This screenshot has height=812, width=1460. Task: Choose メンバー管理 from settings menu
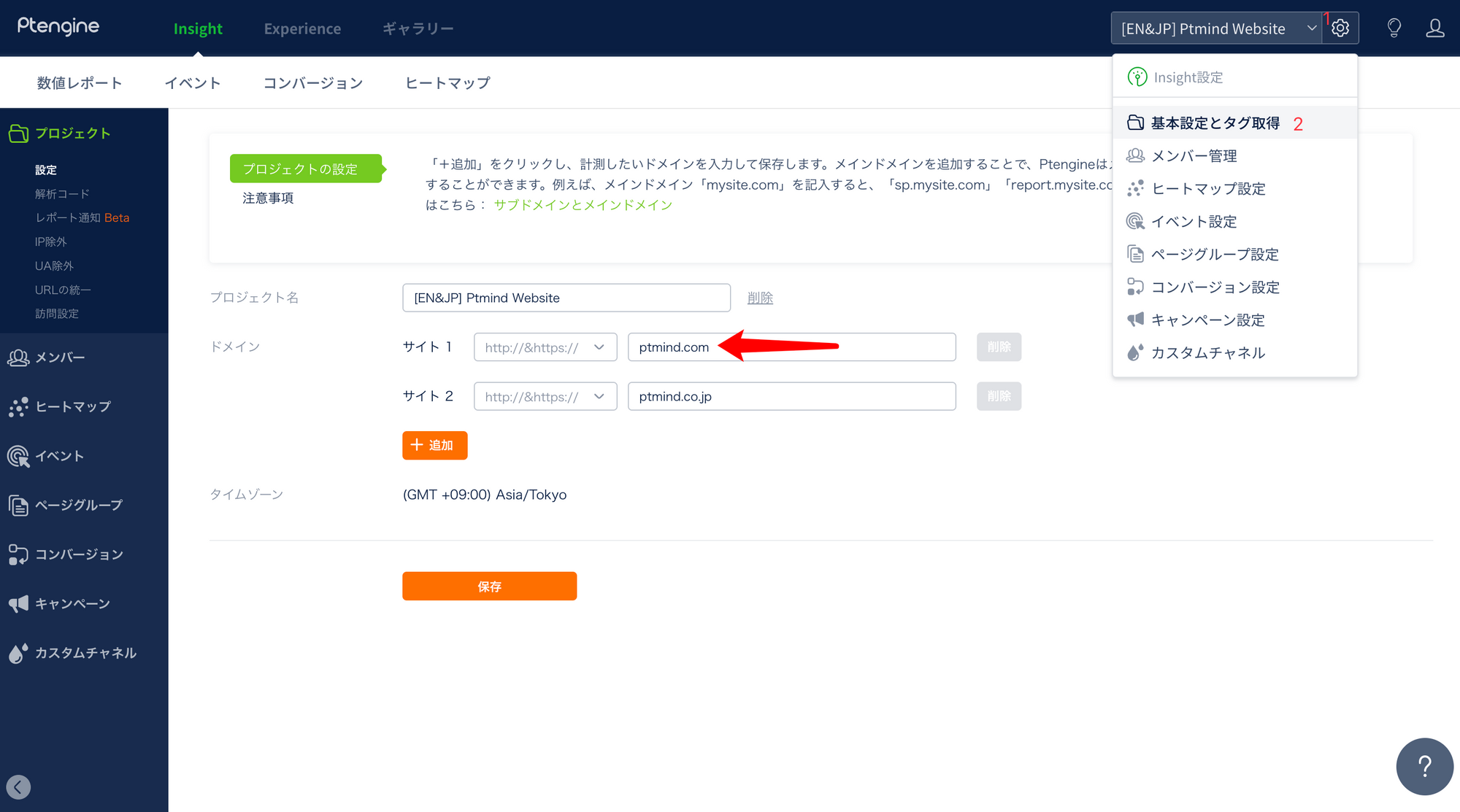(1194, 156)
